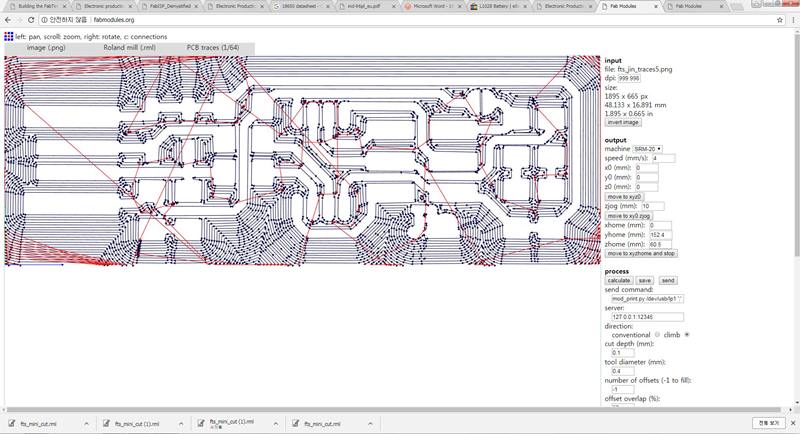The image size is (800, 434).
Task: Open the Chrome menu three-dot icon
Action: [x=793, y=20]
